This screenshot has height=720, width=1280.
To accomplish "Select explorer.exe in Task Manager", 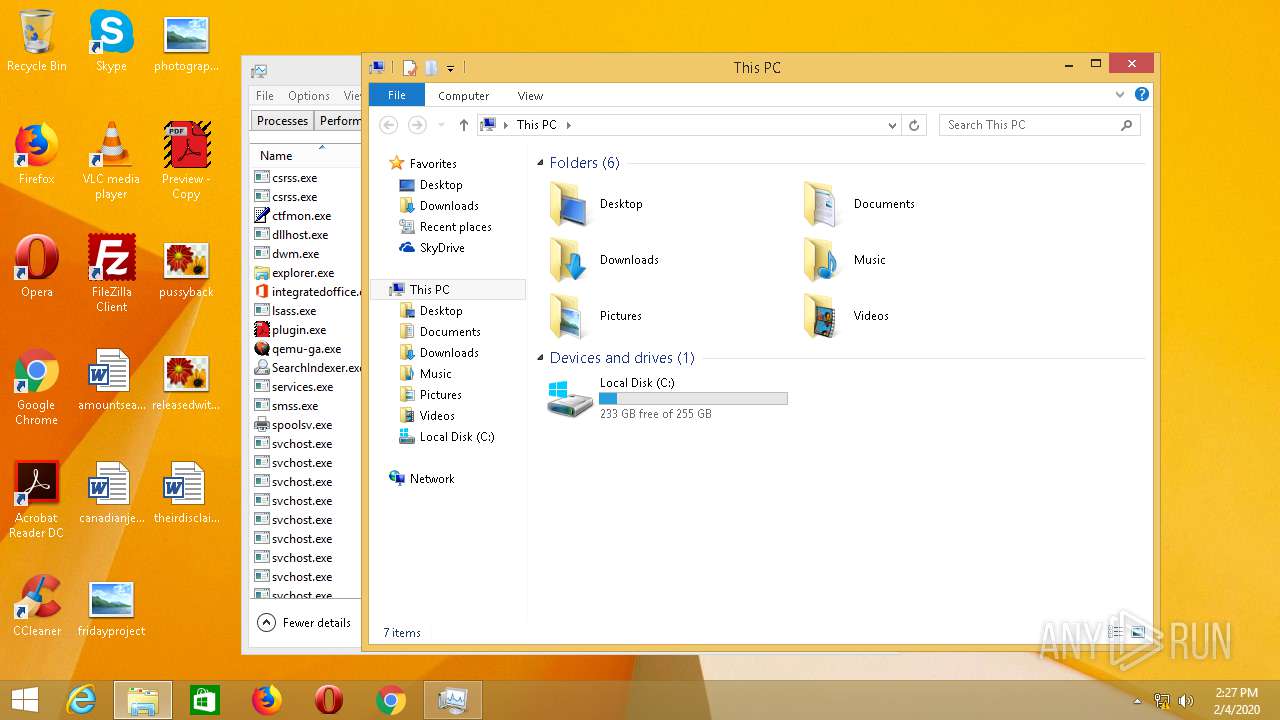I will [x=305, y=273].
